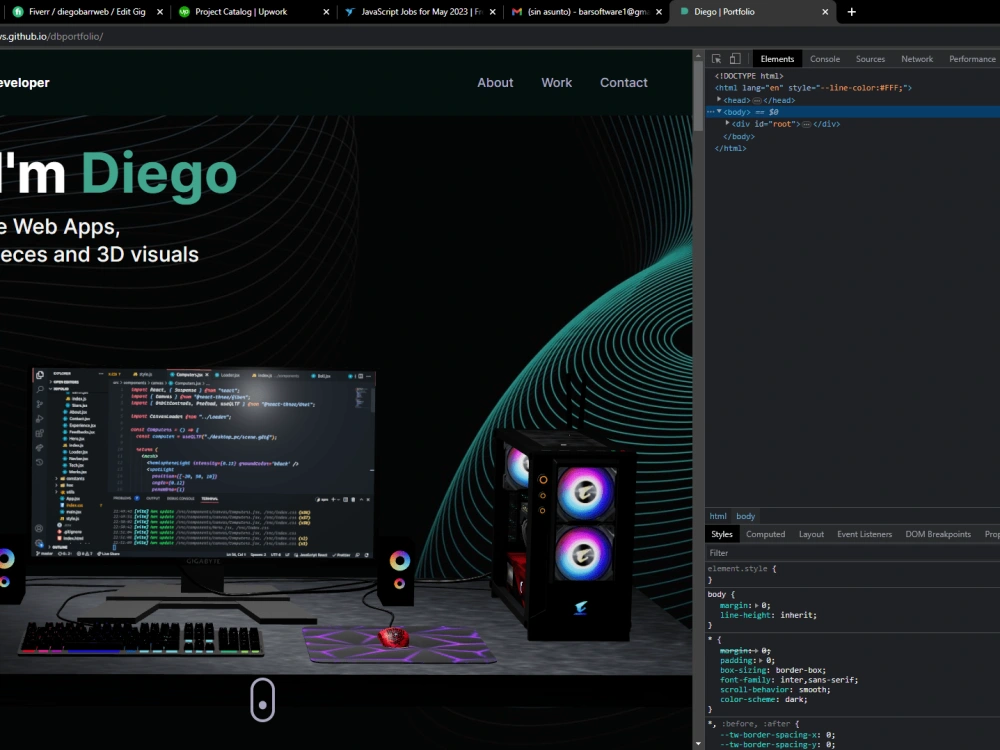The height and width of the screenshot is (750, 1000).
Task: Click the scroll-behavior: smooth declaration
Action: pos(776,689)
